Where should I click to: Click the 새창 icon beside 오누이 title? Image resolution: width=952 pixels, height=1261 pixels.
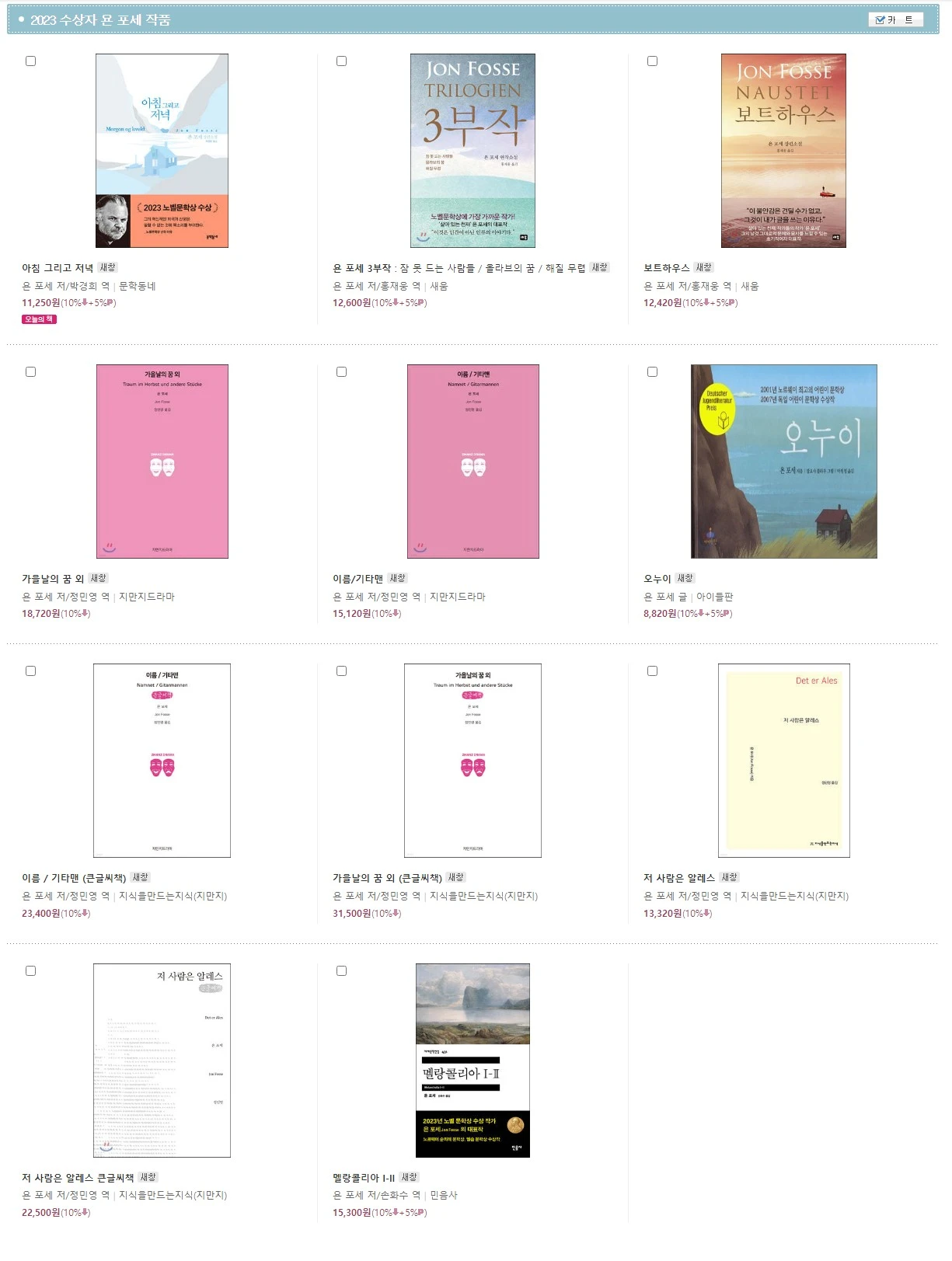click(685, 578)
